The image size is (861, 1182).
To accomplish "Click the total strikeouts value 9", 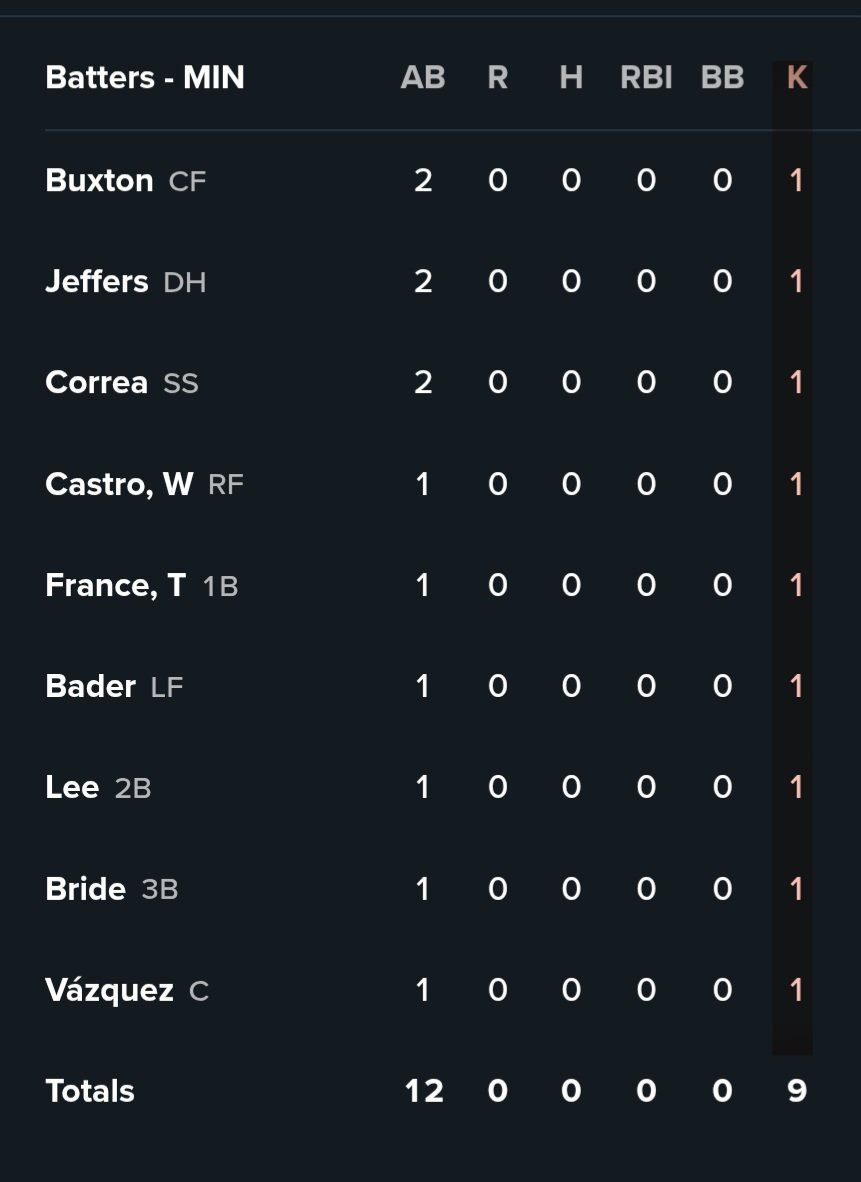I will tap(796, 1091).
